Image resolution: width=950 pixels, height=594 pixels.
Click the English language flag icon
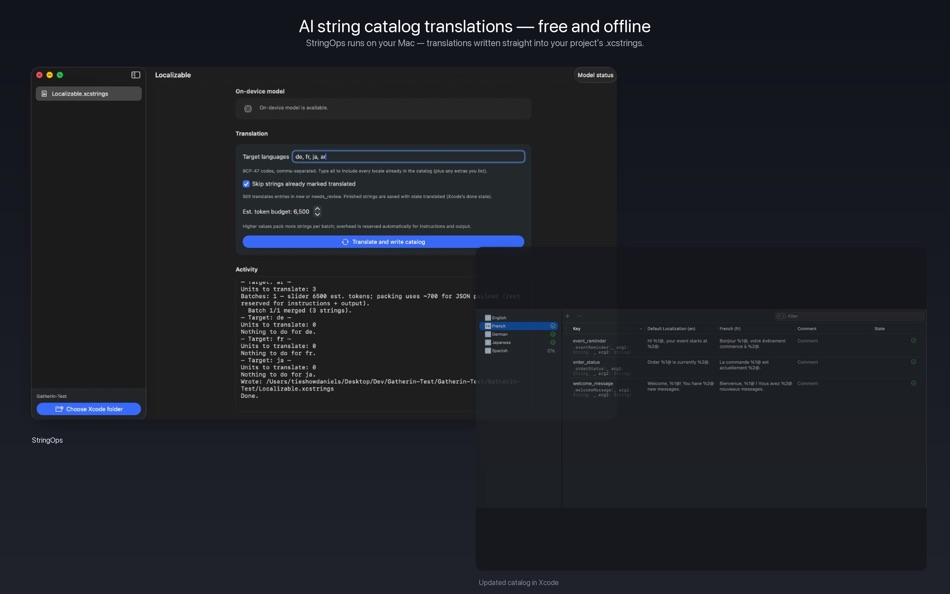[x=488, y=318]
